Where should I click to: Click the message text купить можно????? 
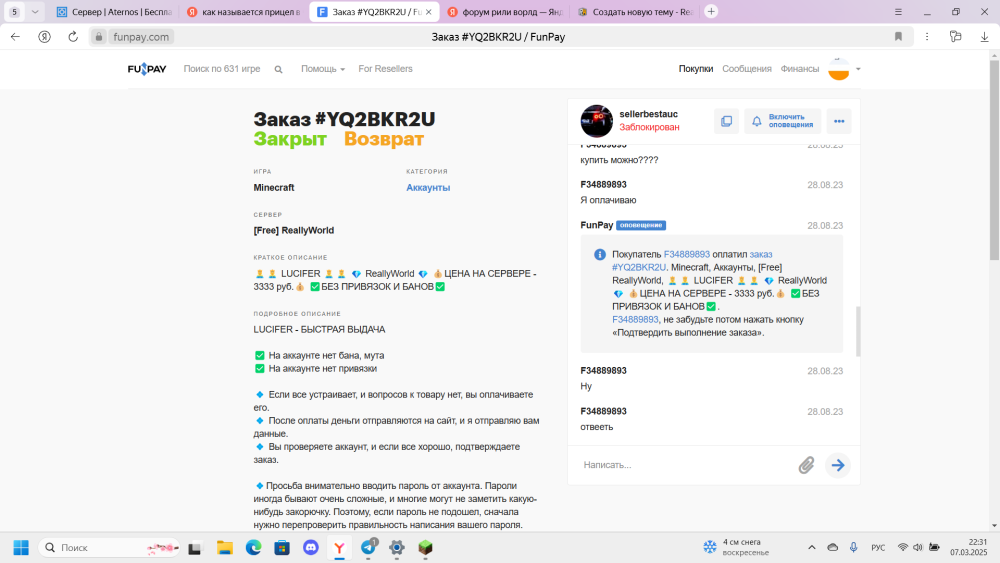(x=619, y=160)
